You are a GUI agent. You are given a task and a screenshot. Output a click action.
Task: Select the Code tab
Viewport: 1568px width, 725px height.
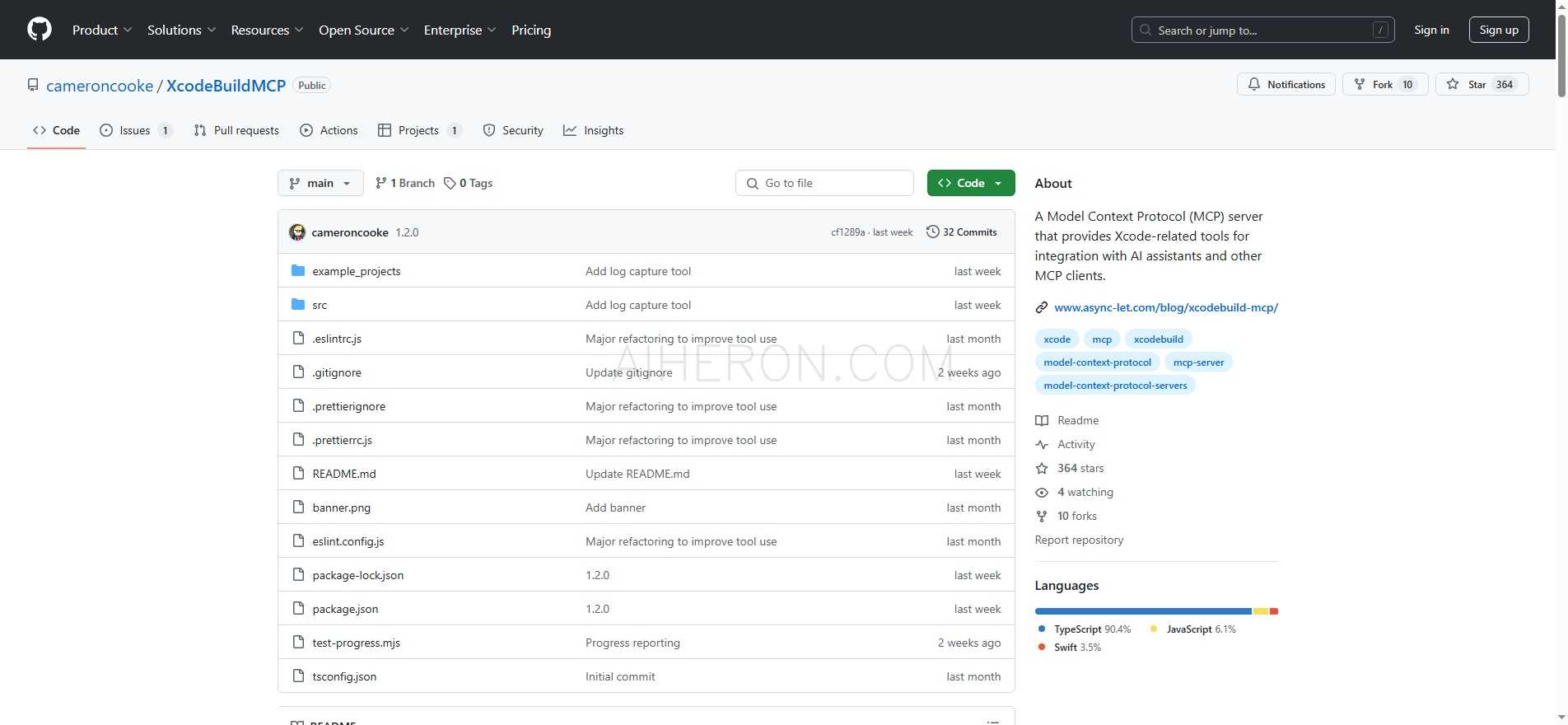pos(56,130)
